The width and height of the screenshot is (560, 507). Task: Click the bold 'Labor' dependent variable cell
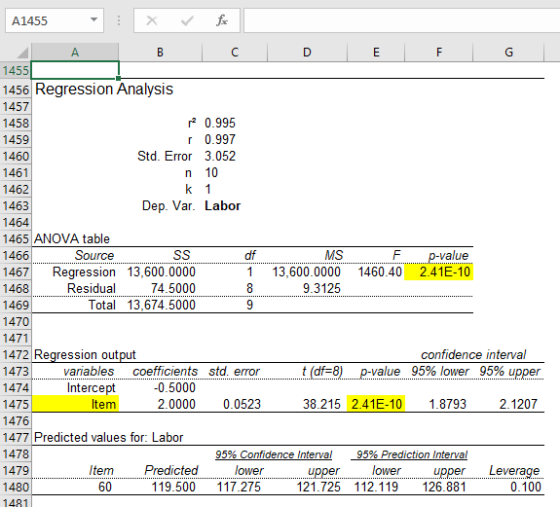(222, 206)
